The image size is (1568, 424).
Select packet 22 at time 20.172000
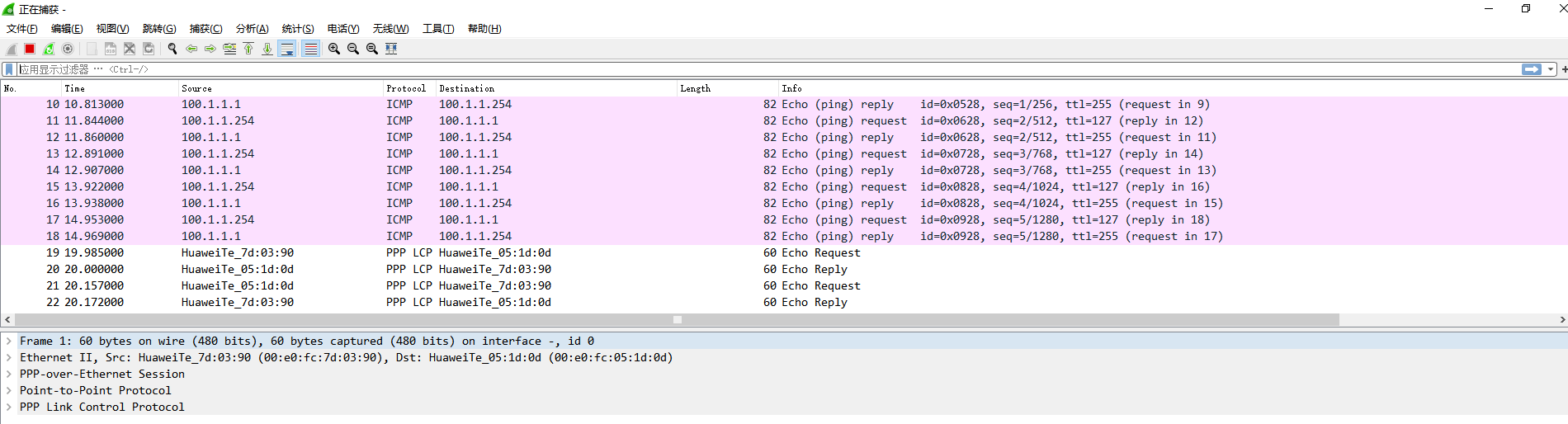pyautogui.click(x=784, y=303)
